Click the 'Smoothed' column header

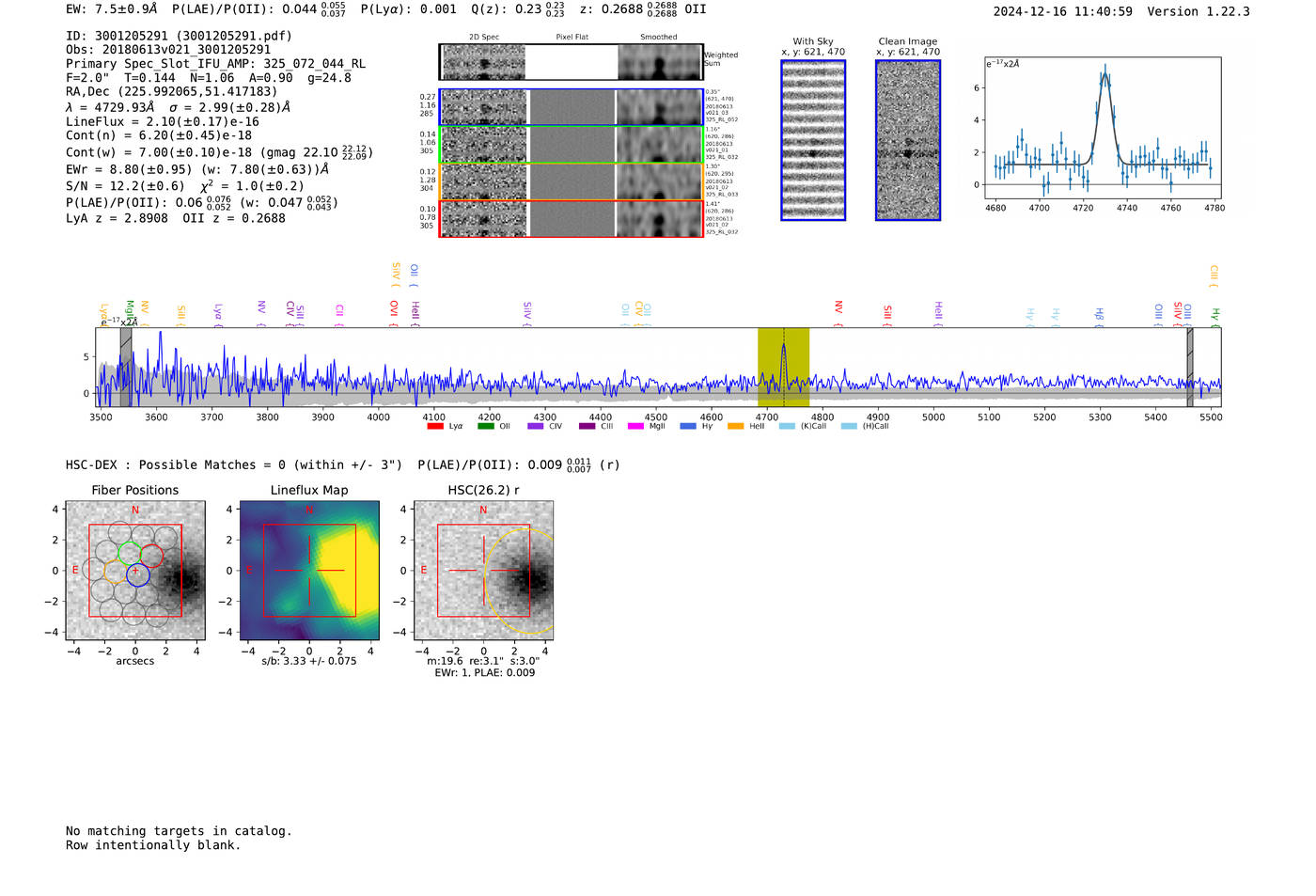(x=659, y=38)
